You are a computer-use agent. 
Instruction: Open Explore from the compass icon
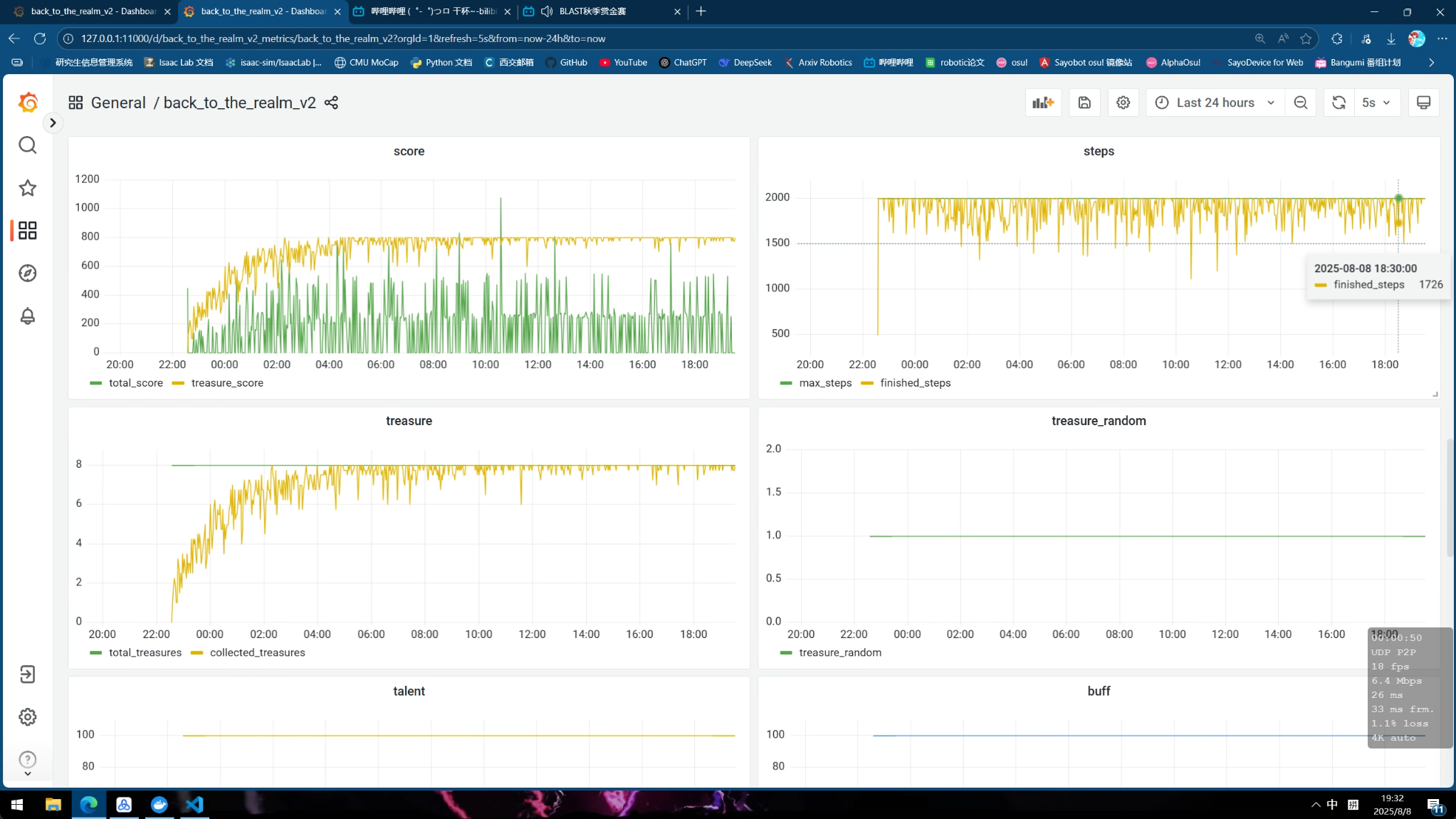coord(28,273)
